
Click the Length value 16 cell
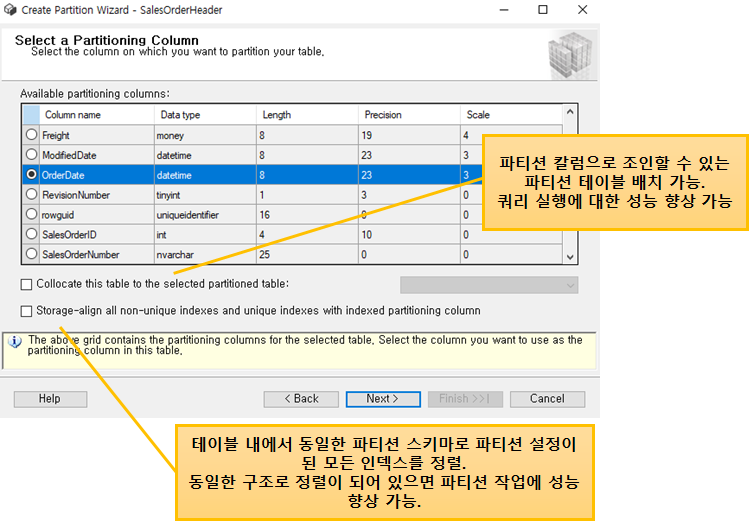pyautogui.click(x=307, y=215)
